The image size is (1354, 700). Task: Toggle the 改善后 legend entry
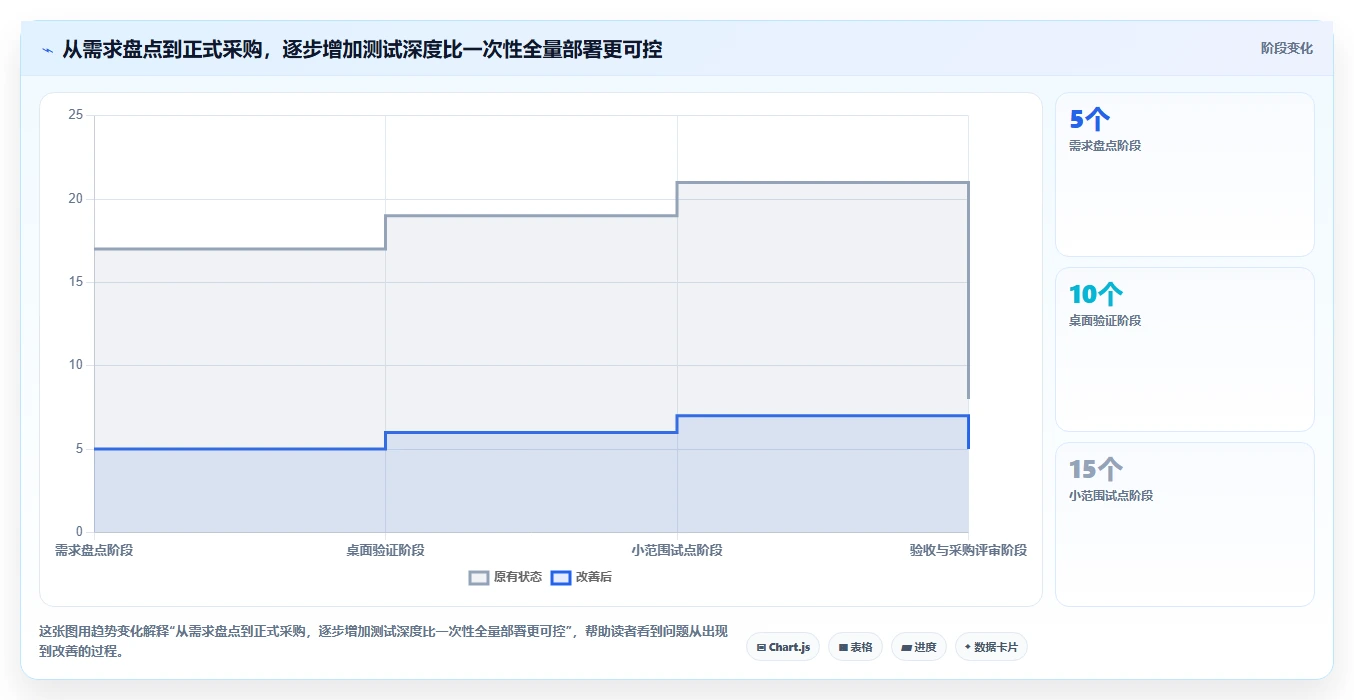coord(582,577)
